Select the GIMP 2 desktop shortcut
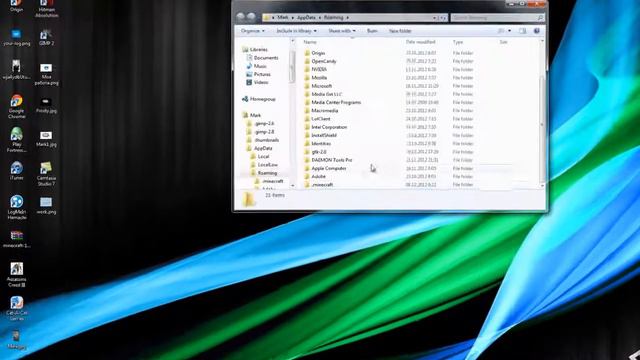 [46, 37]
